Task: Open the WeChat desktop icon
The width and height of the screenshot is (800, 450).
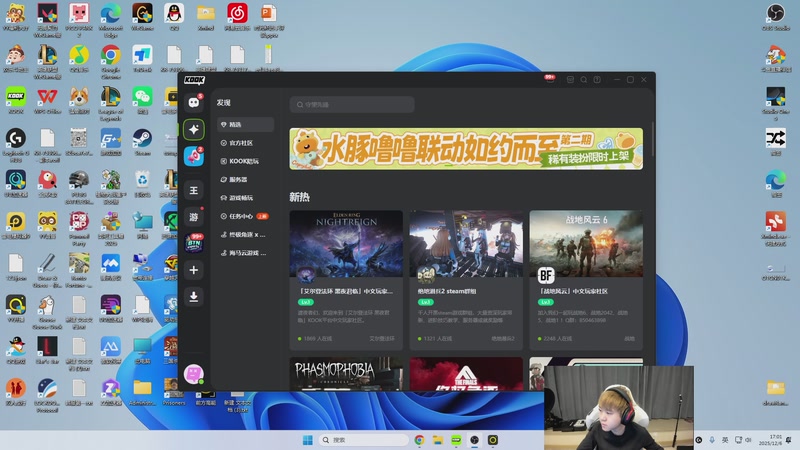Action: [142, 100]
